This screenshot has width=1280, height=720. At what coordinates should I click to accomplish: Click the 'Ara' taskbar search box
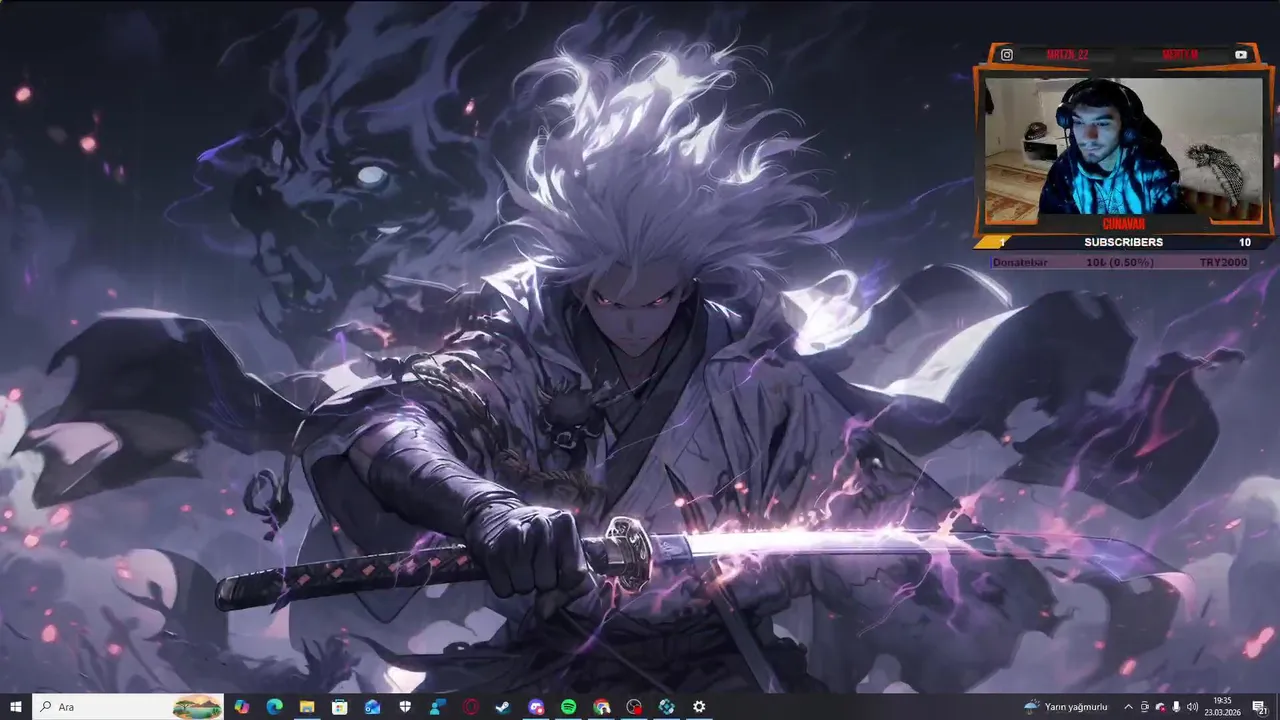(129, 707)
